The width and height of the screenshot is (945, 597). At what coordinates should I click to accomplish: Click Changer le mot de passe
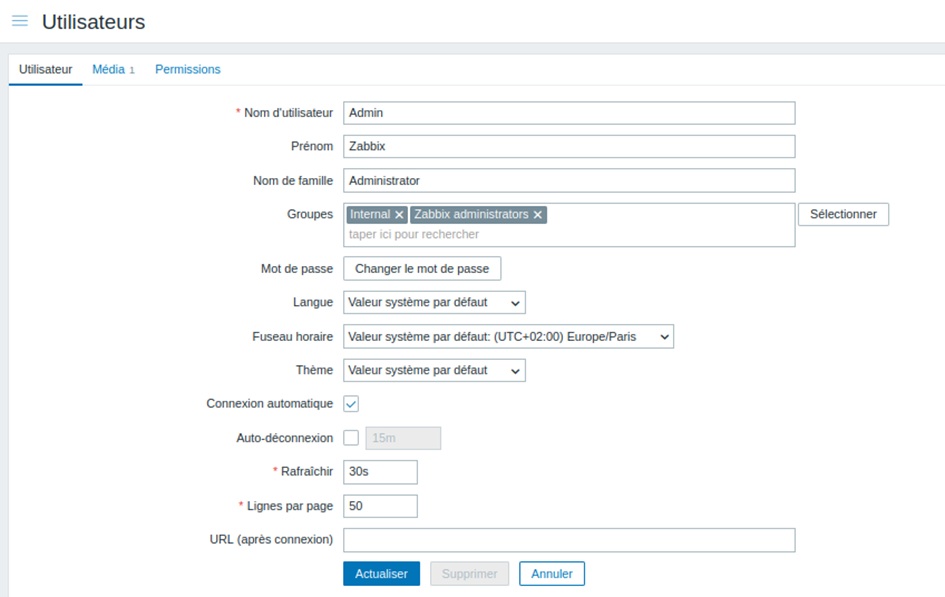[422, 269]
